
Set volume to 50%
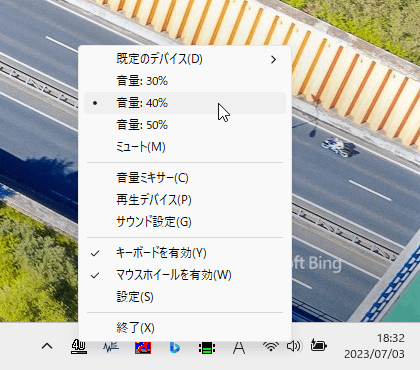click(x=185, y=125)
